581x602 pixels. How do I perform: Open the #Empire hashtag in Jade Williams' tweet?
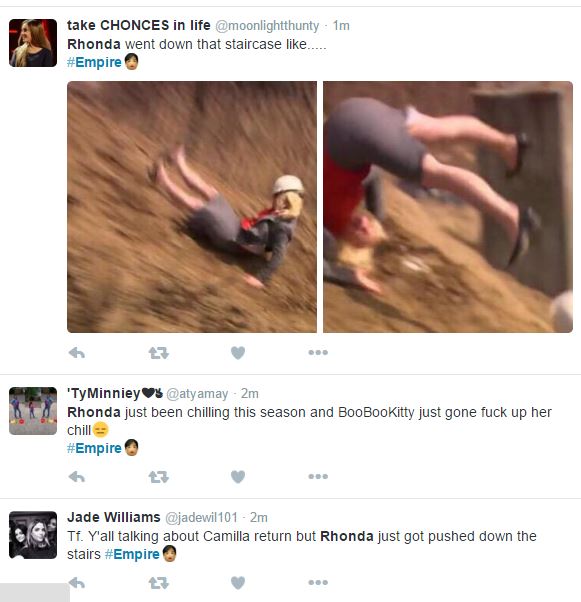(x=132, y=554)
